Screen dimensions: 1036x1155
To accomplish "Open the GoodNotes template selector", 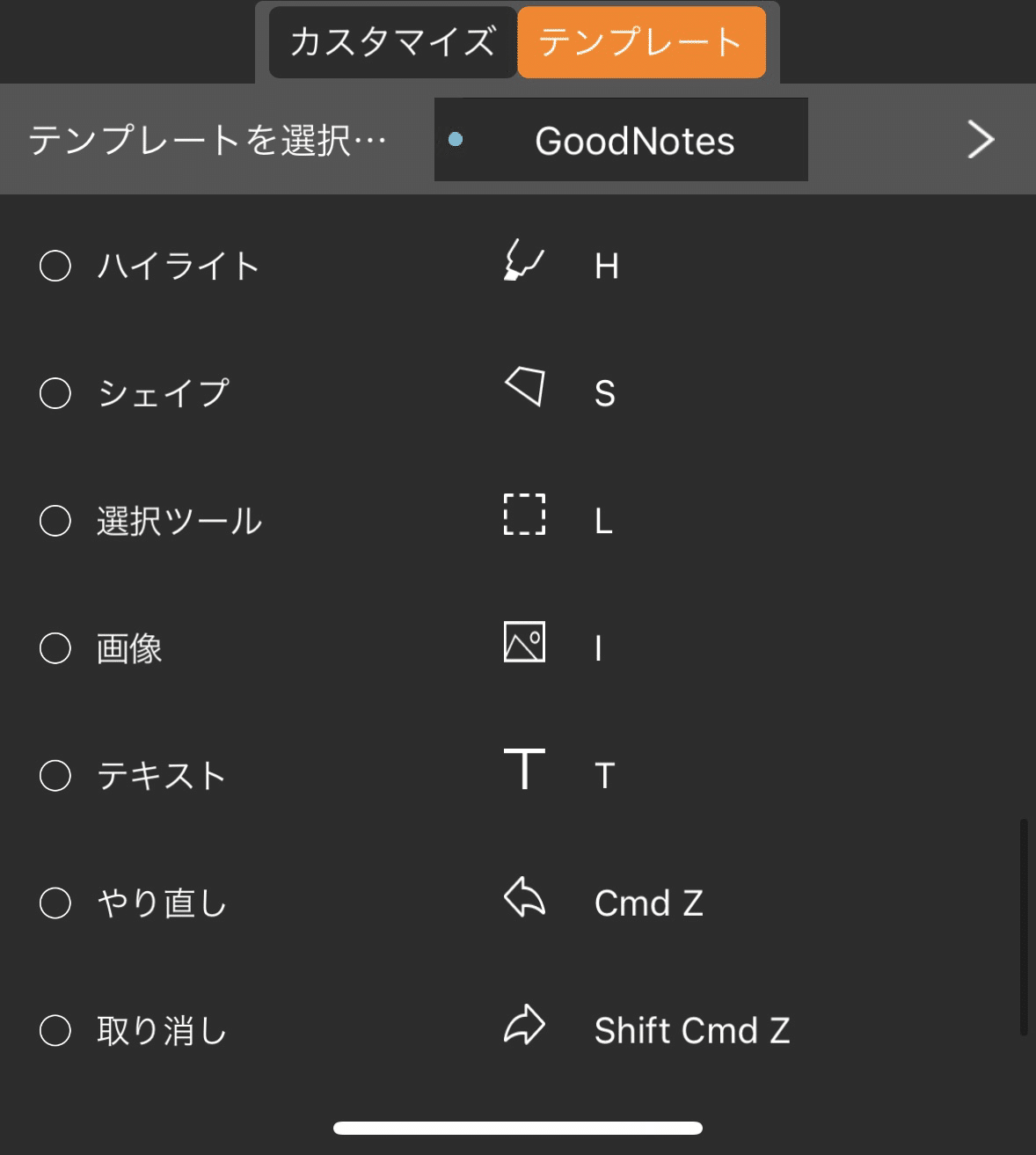I will pyautogui.click(x=621, y=140).
